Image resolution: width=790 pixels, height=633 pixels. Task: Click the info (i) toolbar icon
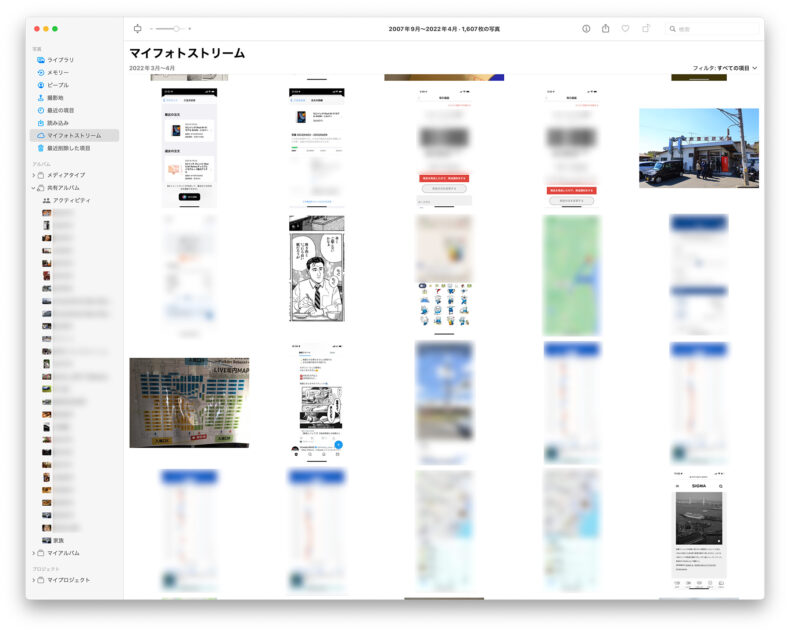point(586,29)
